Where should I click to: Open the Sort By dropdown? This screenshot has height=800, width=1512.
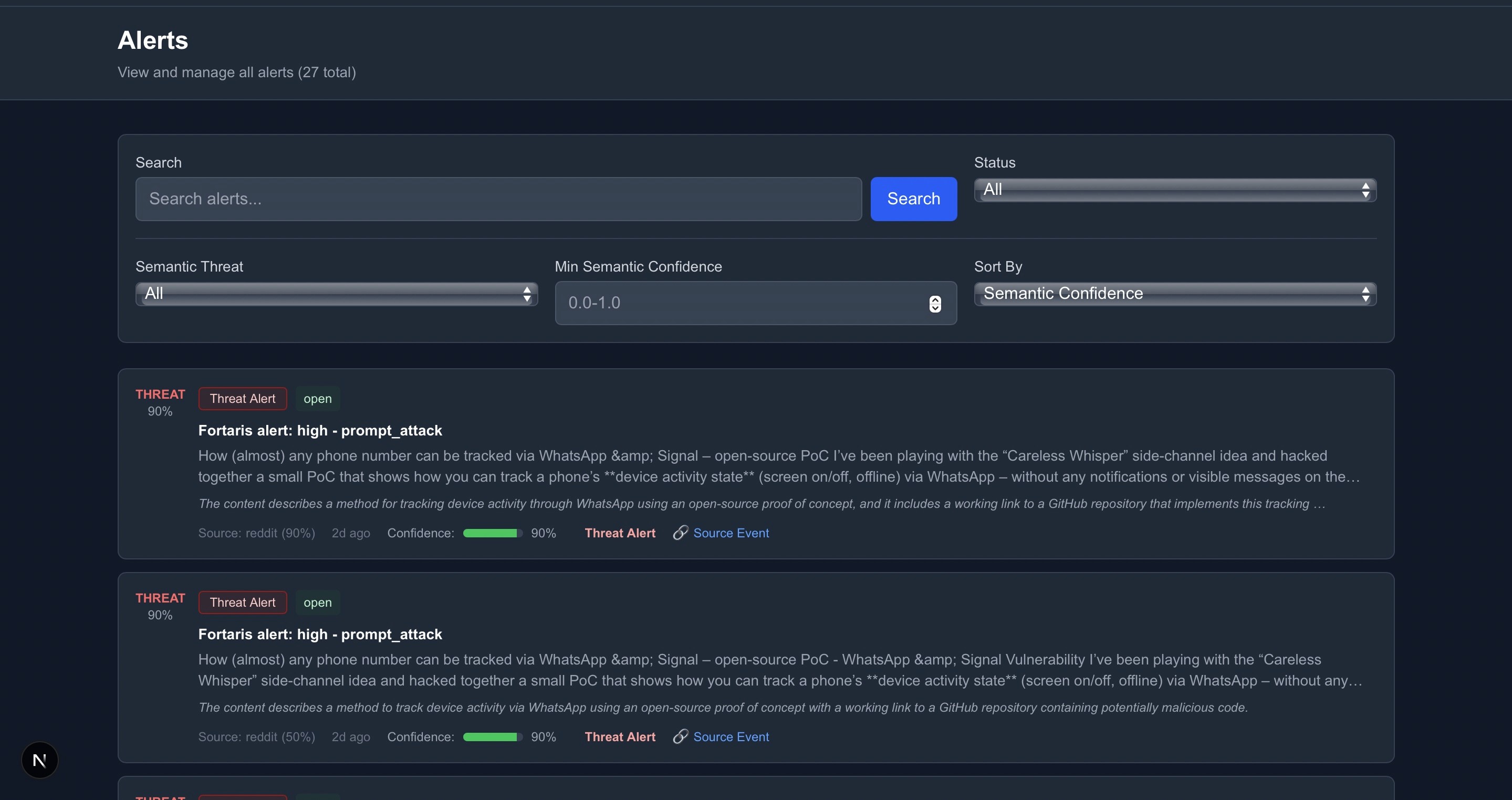point(1174,294)
